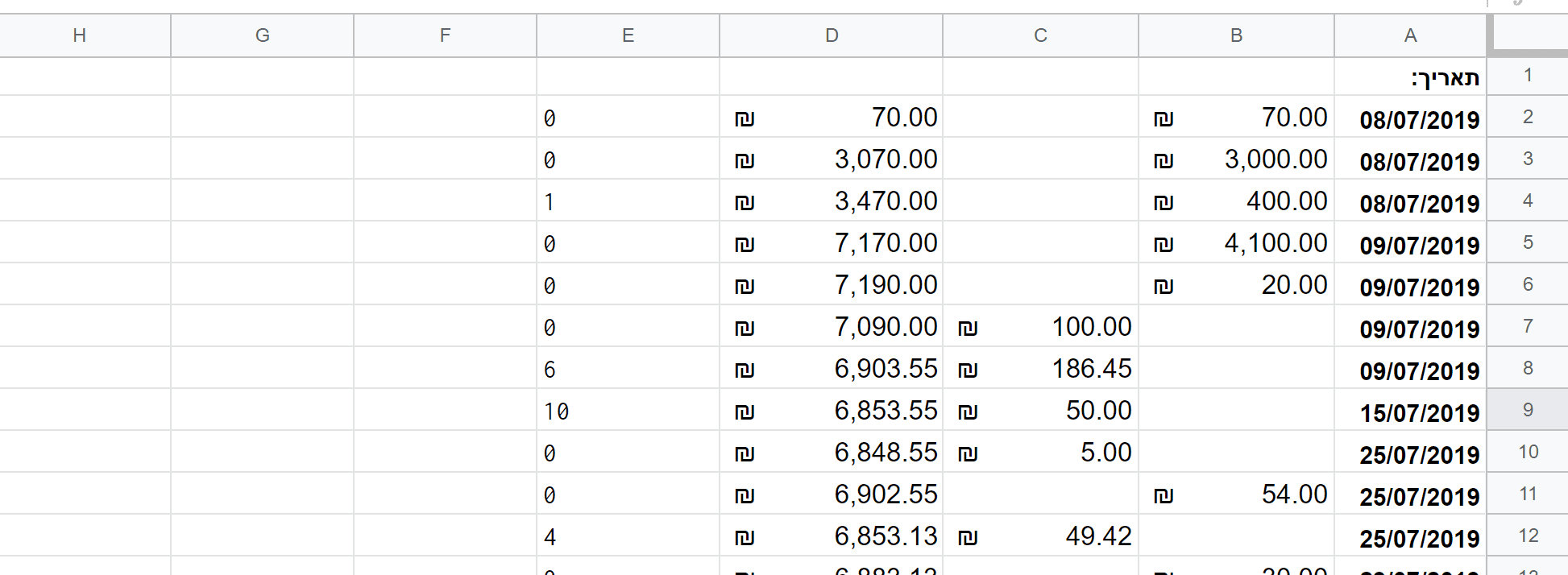
Task: Select row 9 via row header
Action: coord(1527,410)
